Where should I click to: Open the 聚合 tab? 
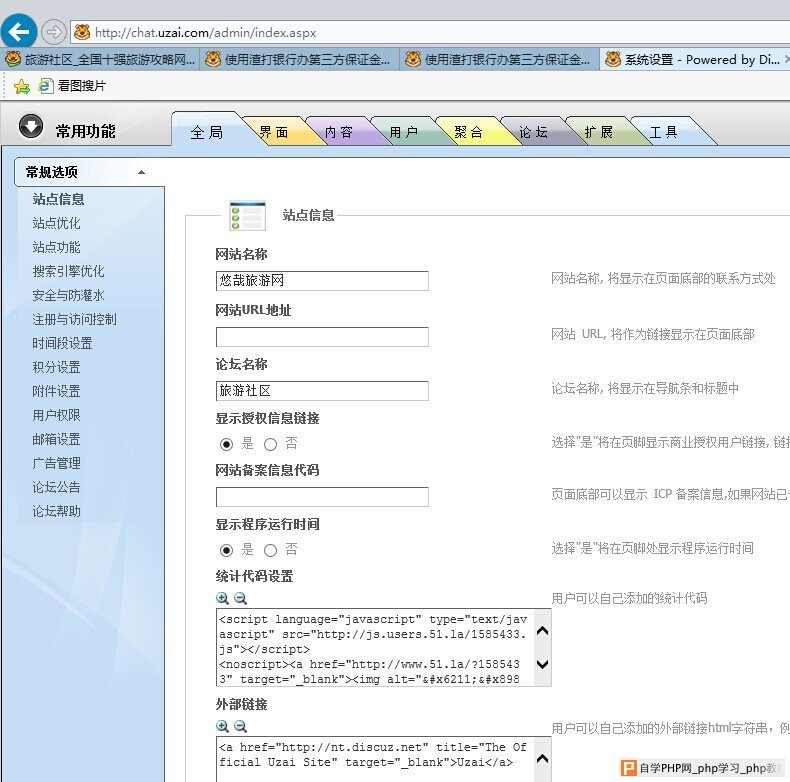pyautogui.click(x=469, y=132)
